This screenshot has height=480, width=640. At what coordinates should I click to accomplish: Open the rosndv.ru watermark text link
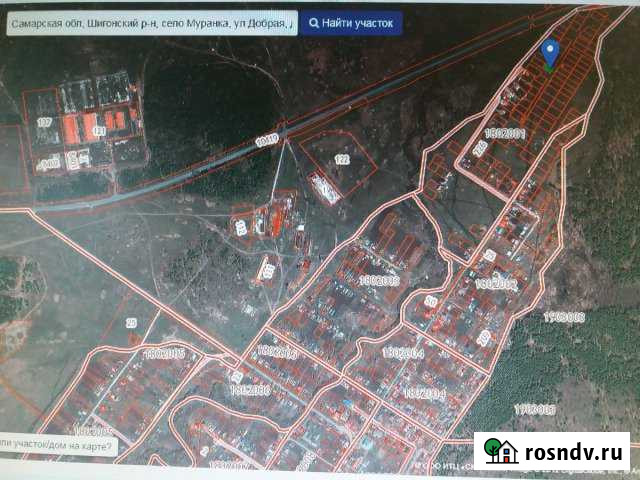[569, 452]
